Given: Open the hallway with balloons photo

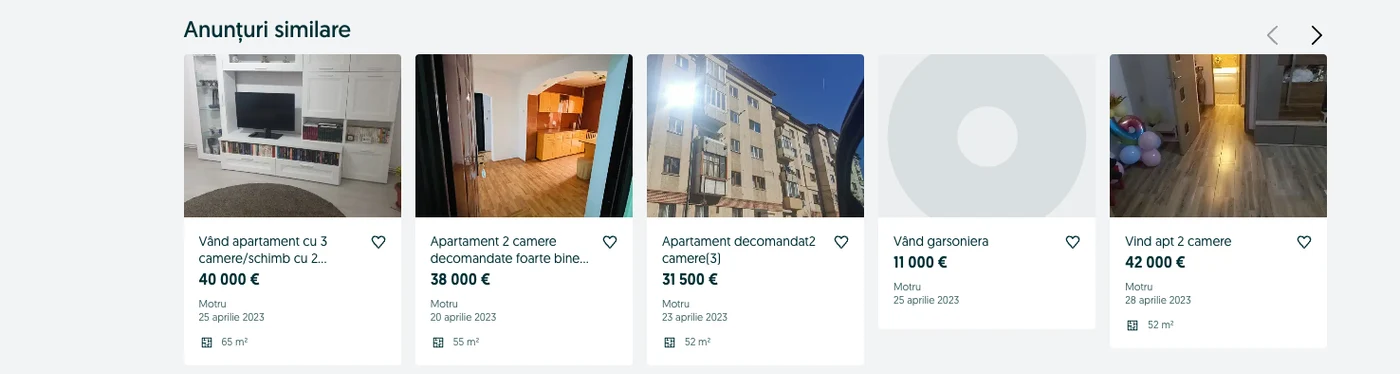Looking at the screenshot, I should pos(1218,136).
